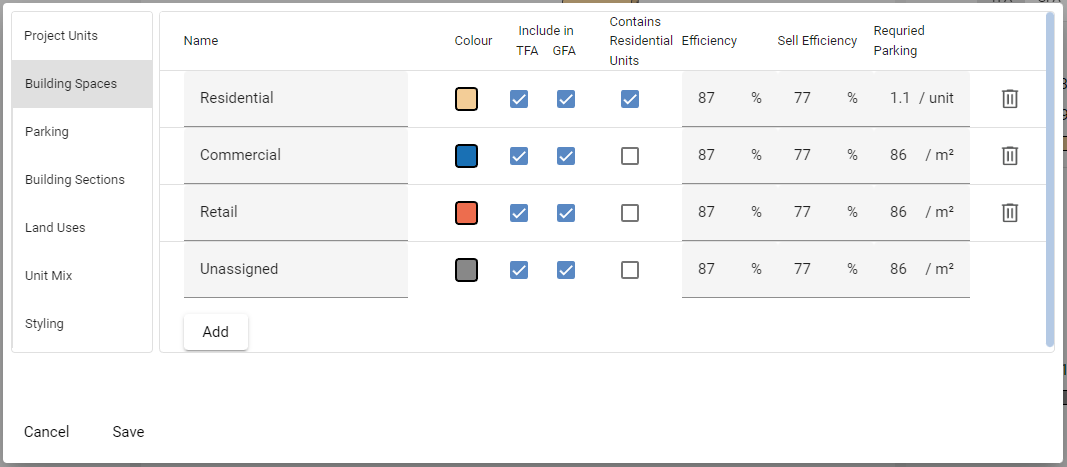The height and width of the screenshot is (467, 1067).
Task: Open the Residential colour swatch
Action: (x=466, y=99)
